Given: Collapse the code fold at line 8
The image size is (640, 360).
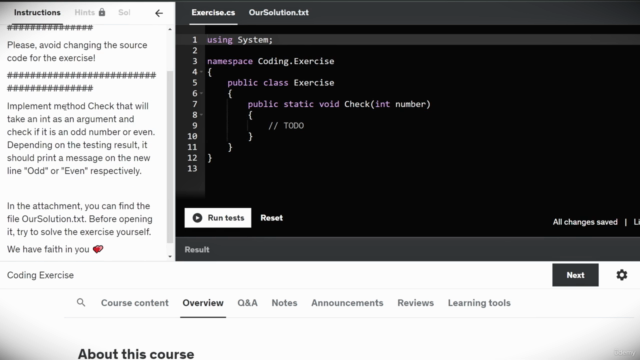Looking at the screenshot, I should click(x=201, y=115).
